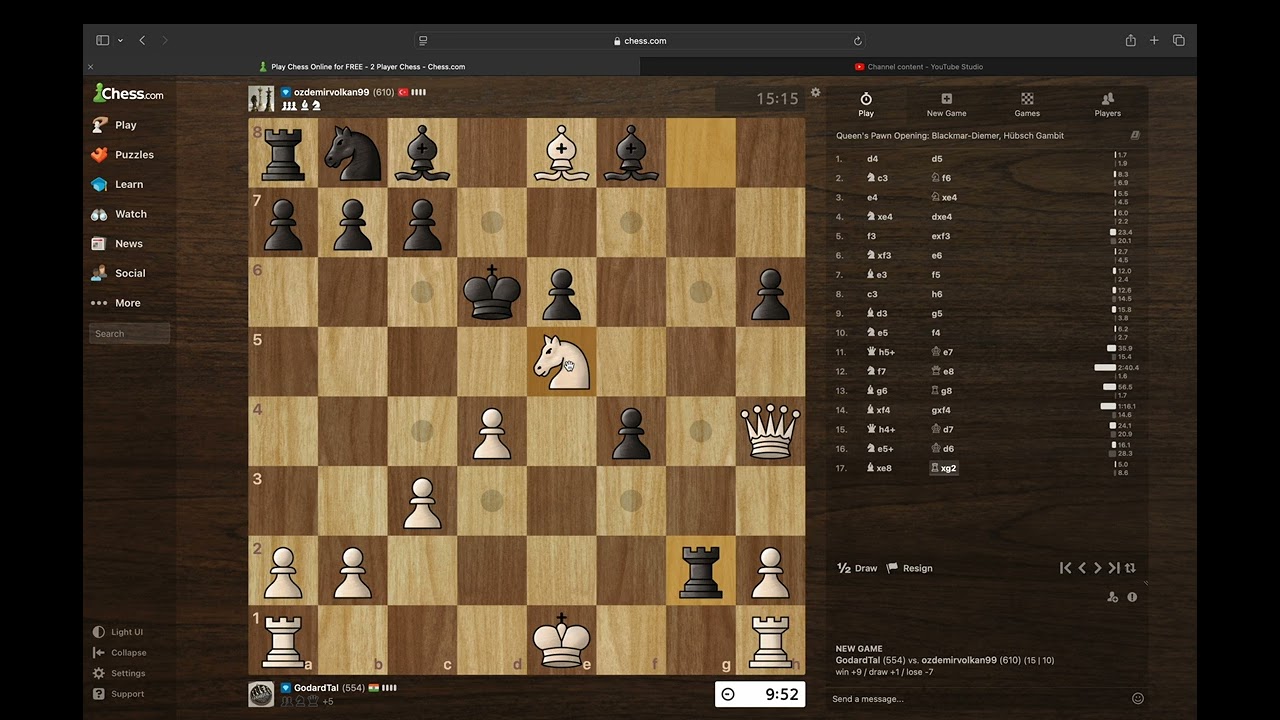Switch to the Players tab

(x=1107, y=104)
